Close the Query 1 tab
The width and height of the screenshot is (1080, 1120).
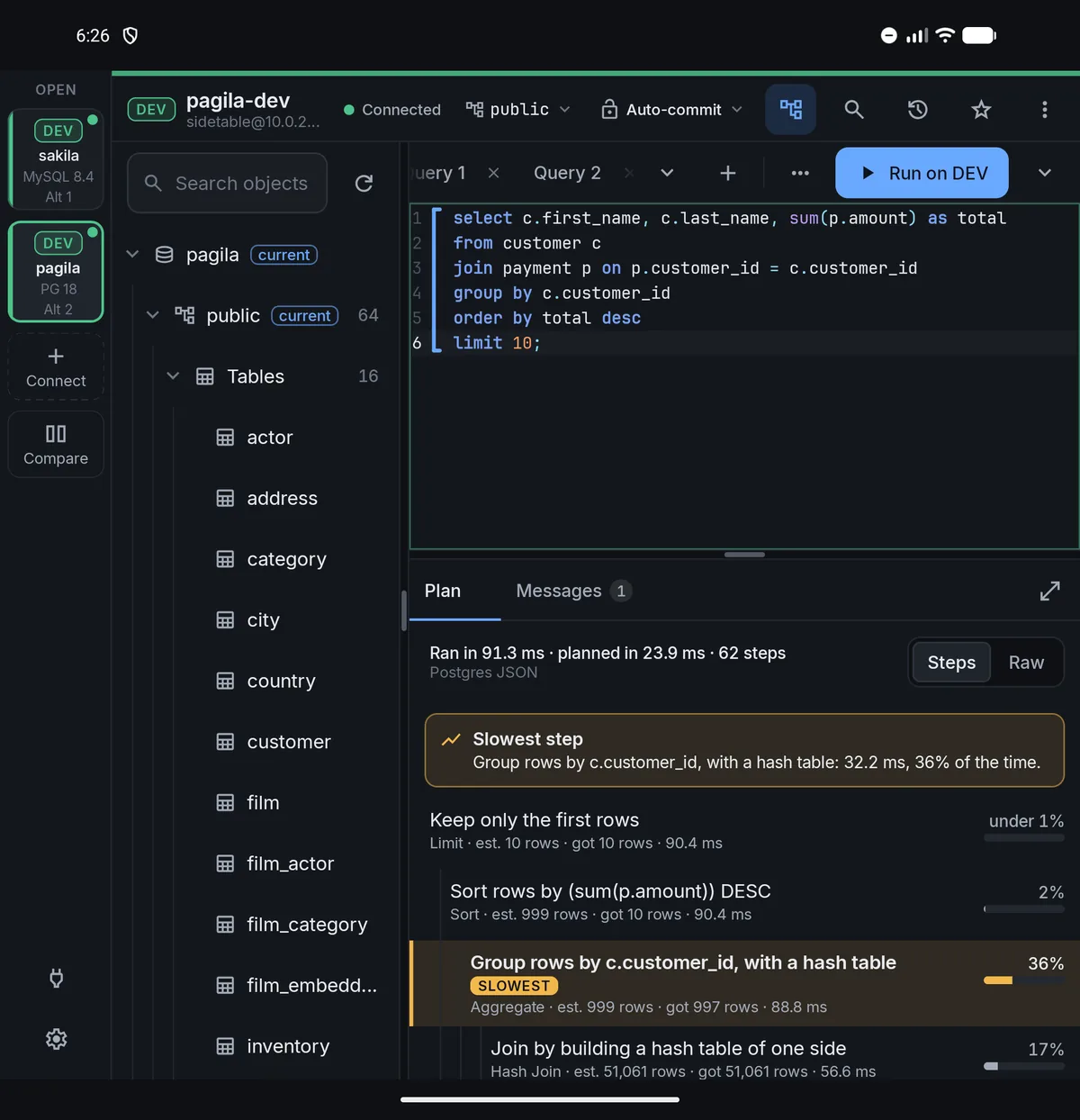click(x=493, y=172)
